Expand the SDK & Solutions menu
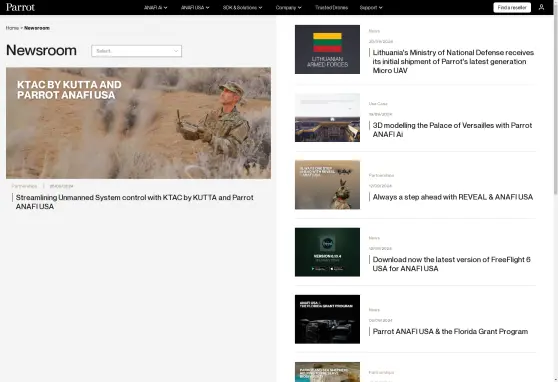 (x=242, y=7)
